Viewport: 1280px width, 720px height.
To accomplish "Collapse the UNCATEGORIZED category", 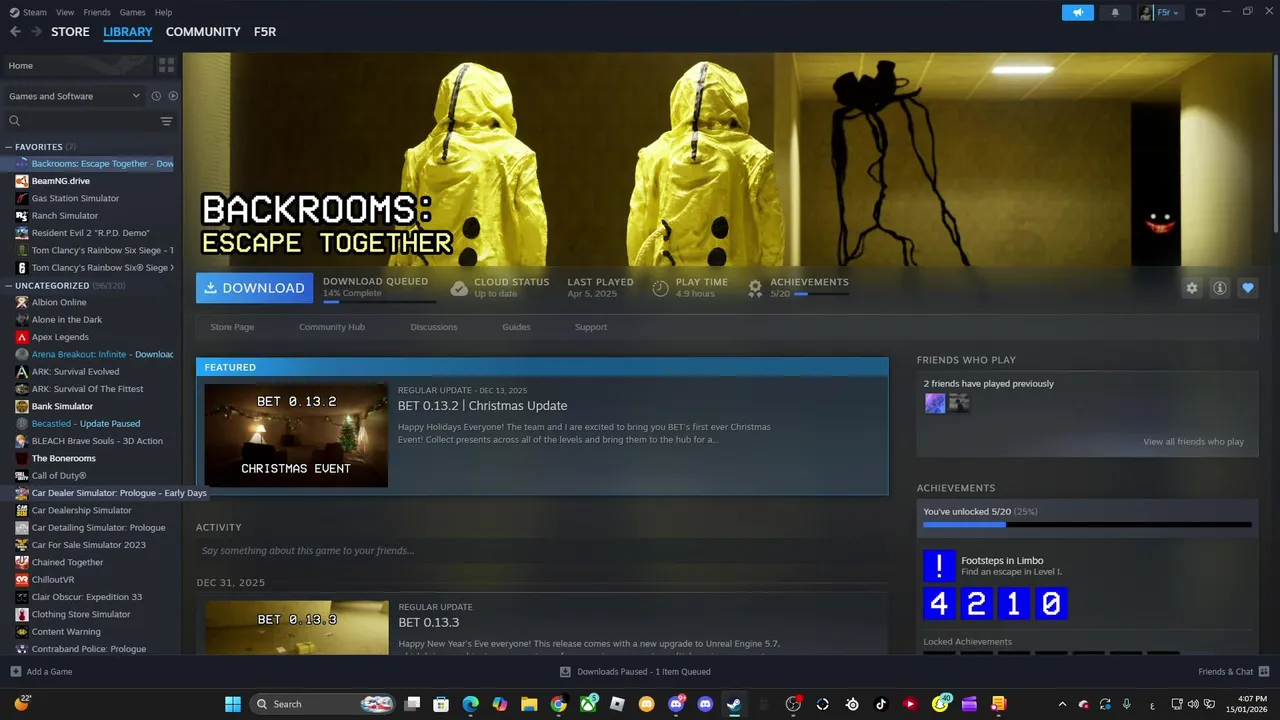I will [9, 285].
